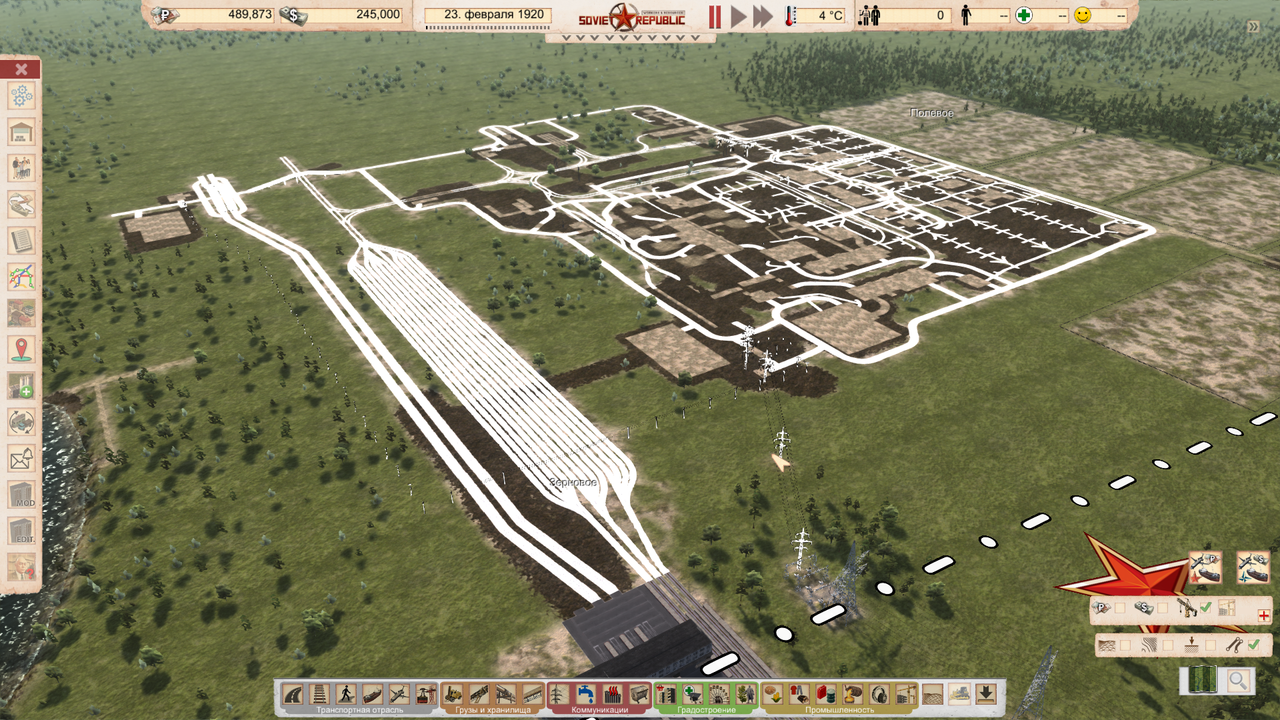Expand dropdown arrows below Soviet Republic logo
Screen dimensions: 1280x720
pos(630,38)
